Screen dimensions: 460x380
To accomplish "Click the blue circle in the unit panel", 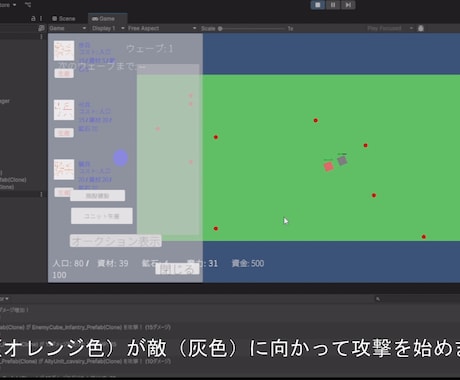I will point(121,158).
